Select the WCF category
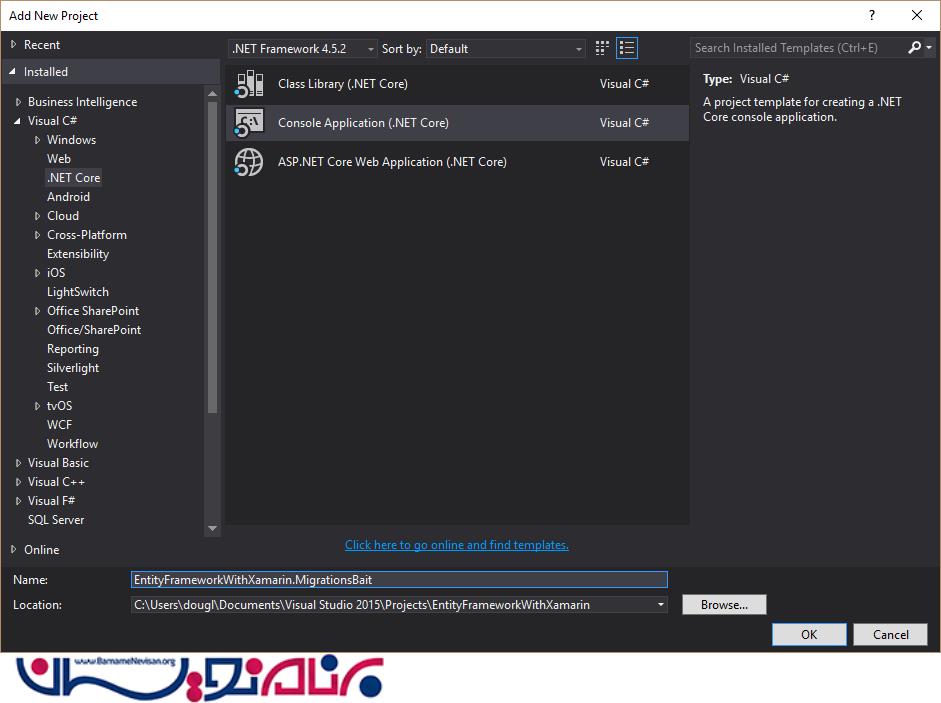941x703 pixels. coord(59,425)
